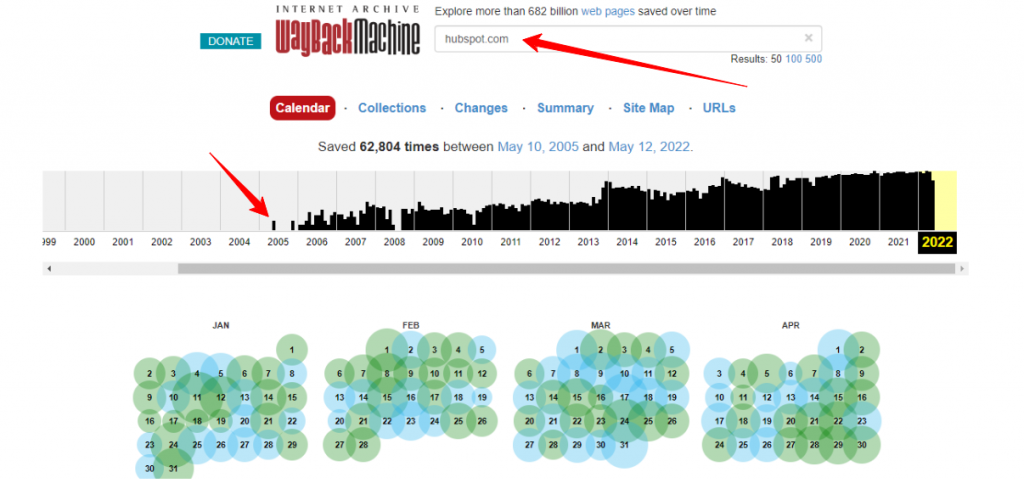The width and height of the screenshot is (1024, 489).
Task: Set results to 500
Action: (814, 59)
